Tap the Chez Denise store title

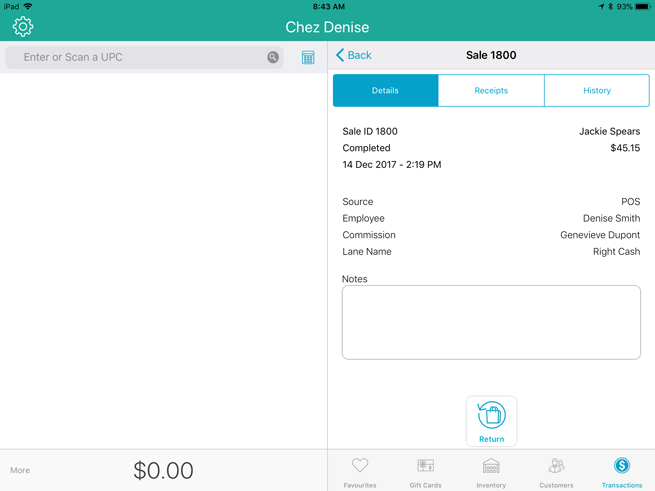coord(327,27)
